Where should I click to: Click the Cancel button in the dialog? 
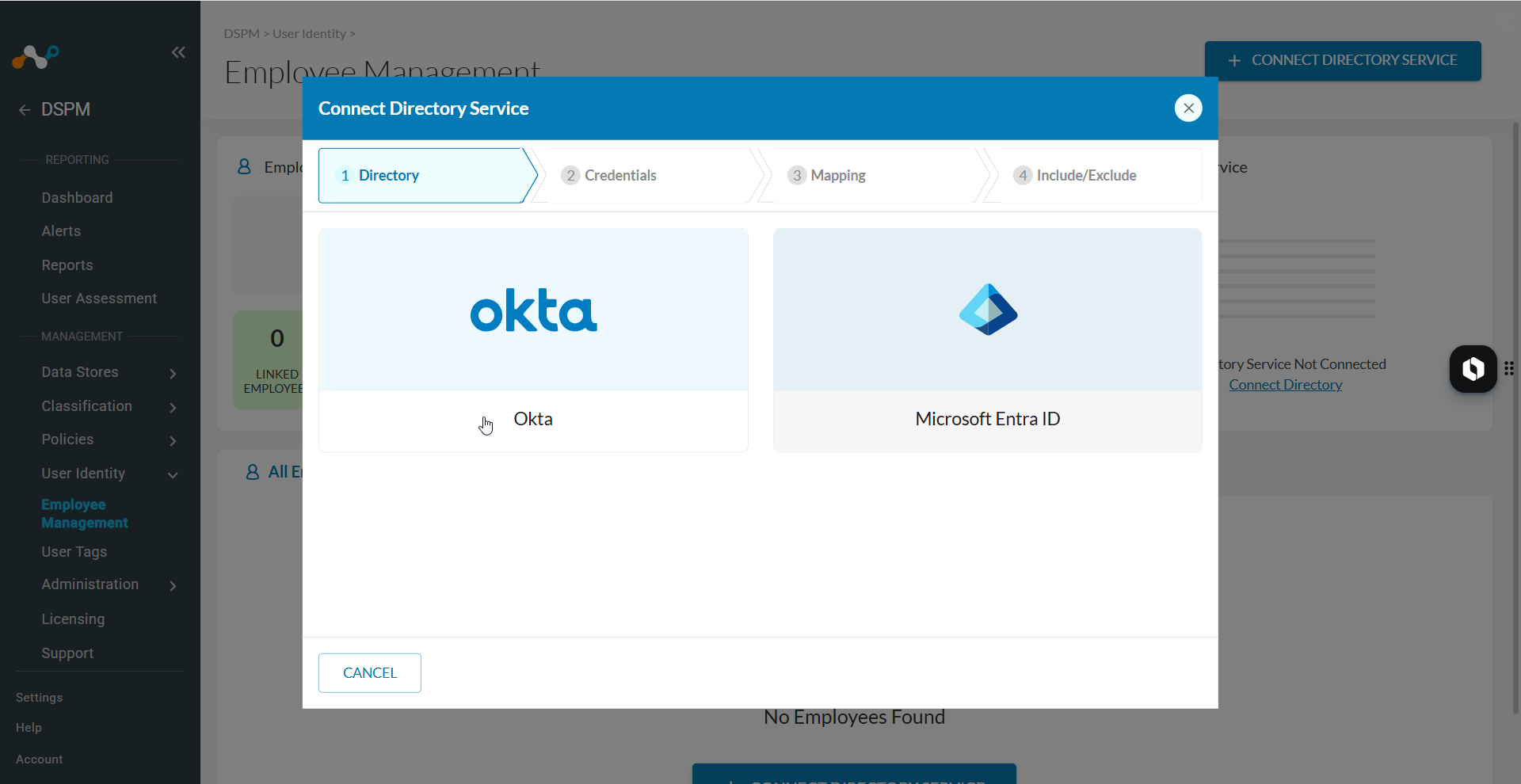370,673
